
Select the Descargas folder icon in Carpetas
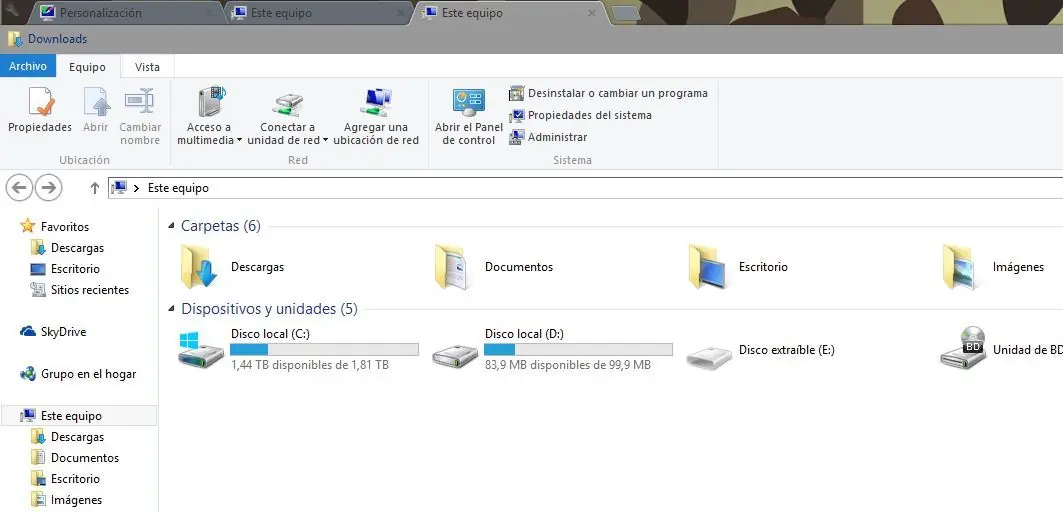[199, 267]
